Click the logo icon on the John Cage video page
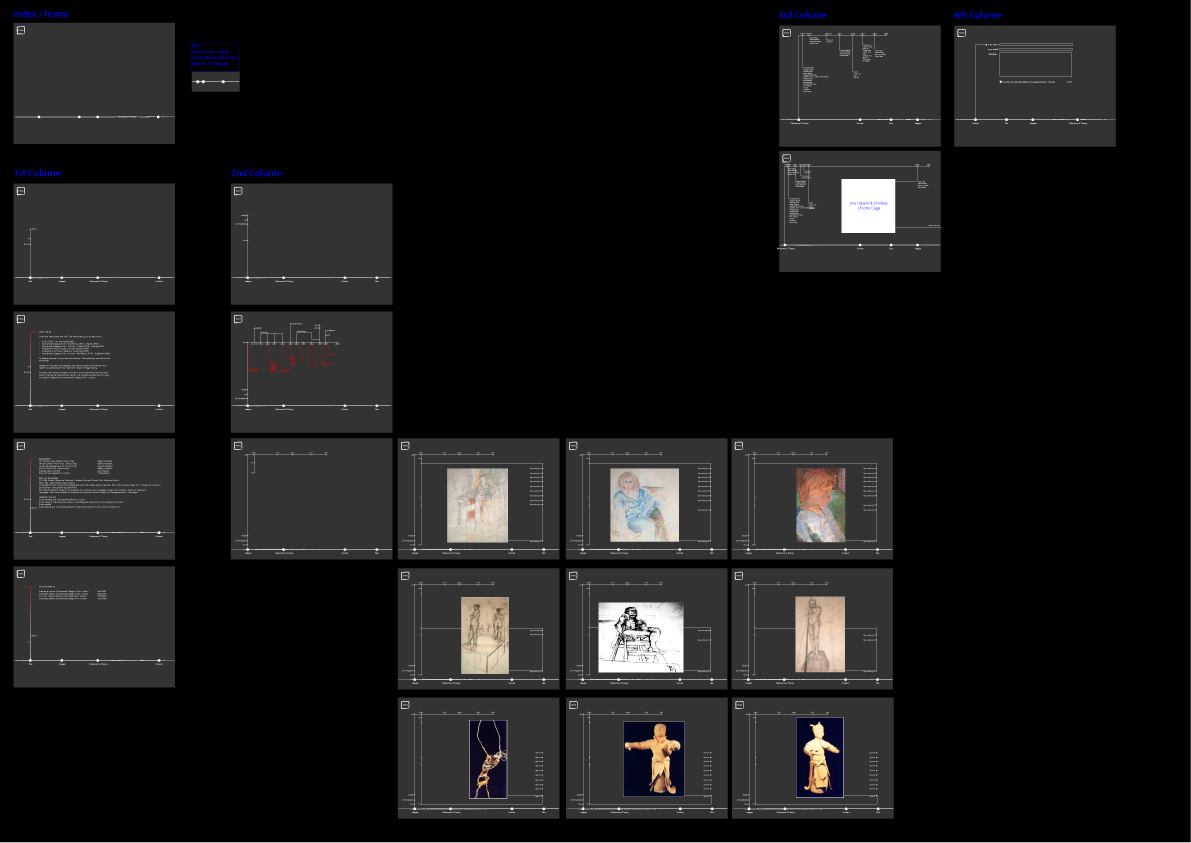The image size is (1191, 843). (x=786, y=158)
